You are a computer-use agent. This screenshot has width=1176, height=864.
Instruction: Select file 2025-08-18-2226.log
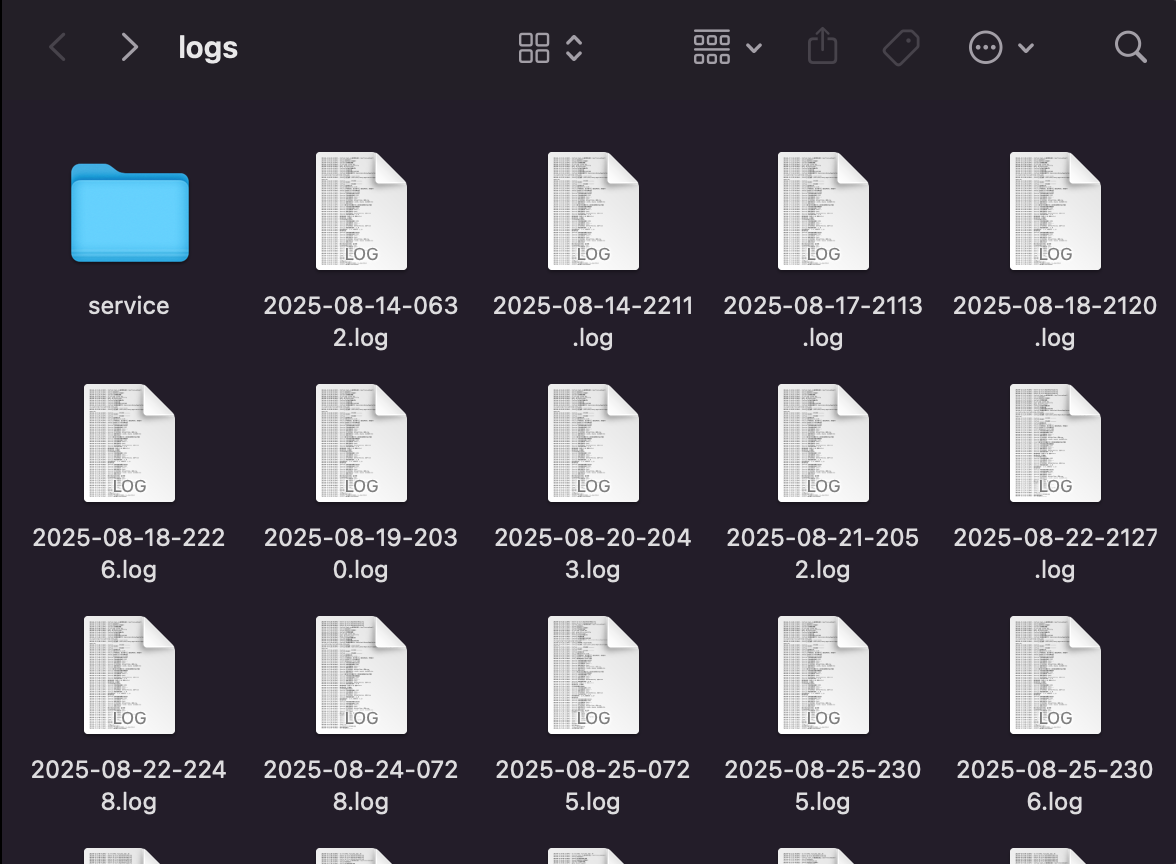point(129,444)
